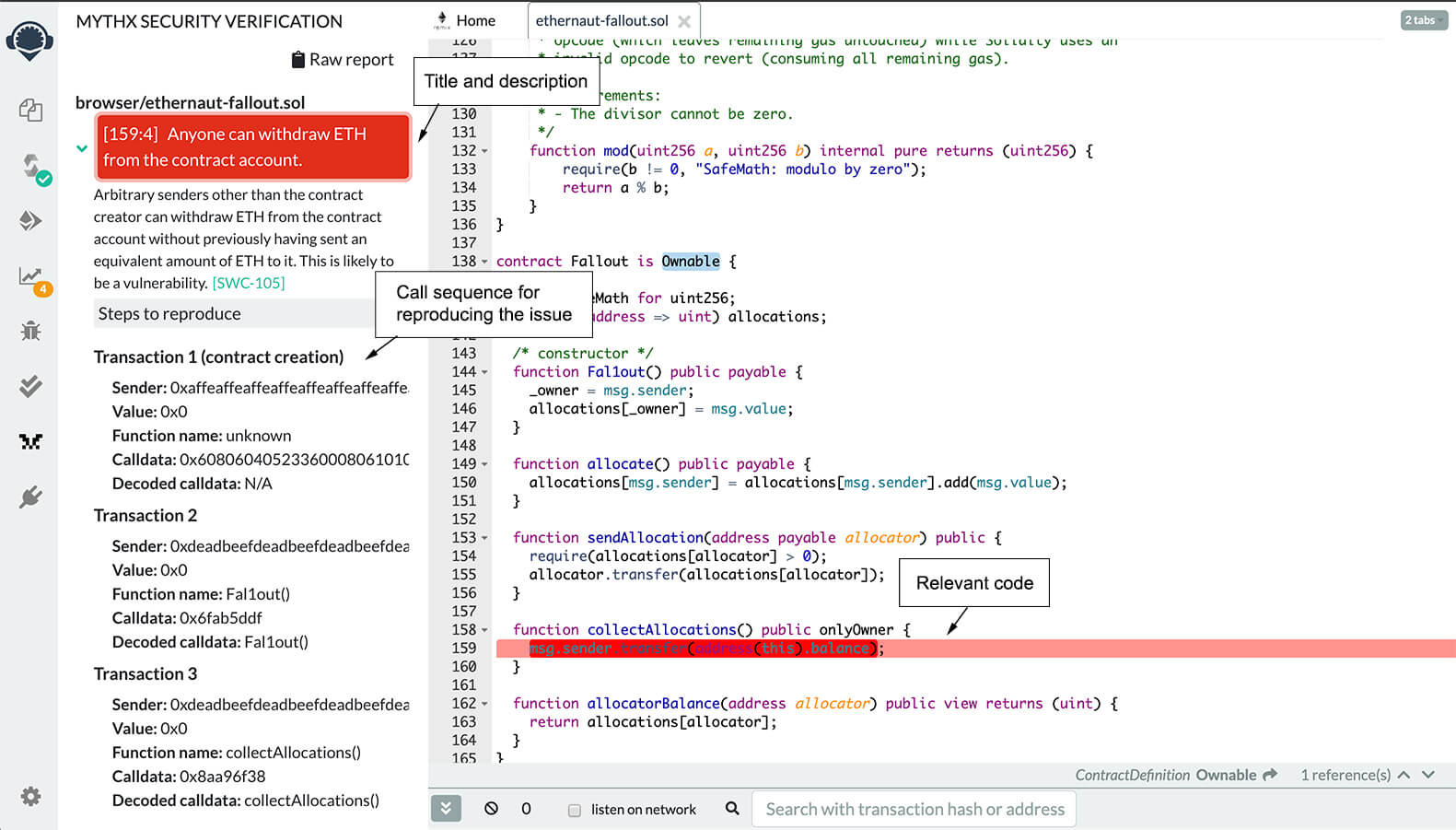Viewport: 1456px width, 830px height.
Task: Open Remix home logo icon
Action: coord(29,41)
